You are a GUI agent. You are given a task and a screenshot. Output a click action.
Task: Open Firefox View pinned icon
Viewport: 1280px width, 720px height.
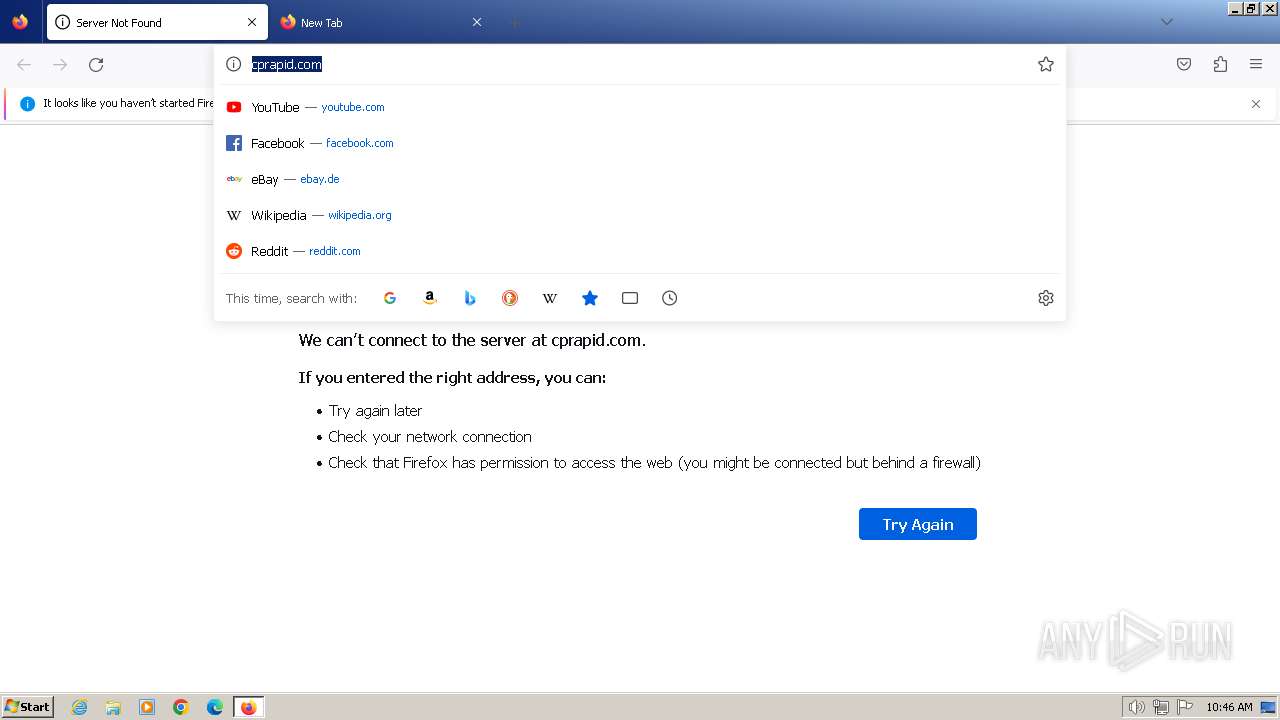20,22
